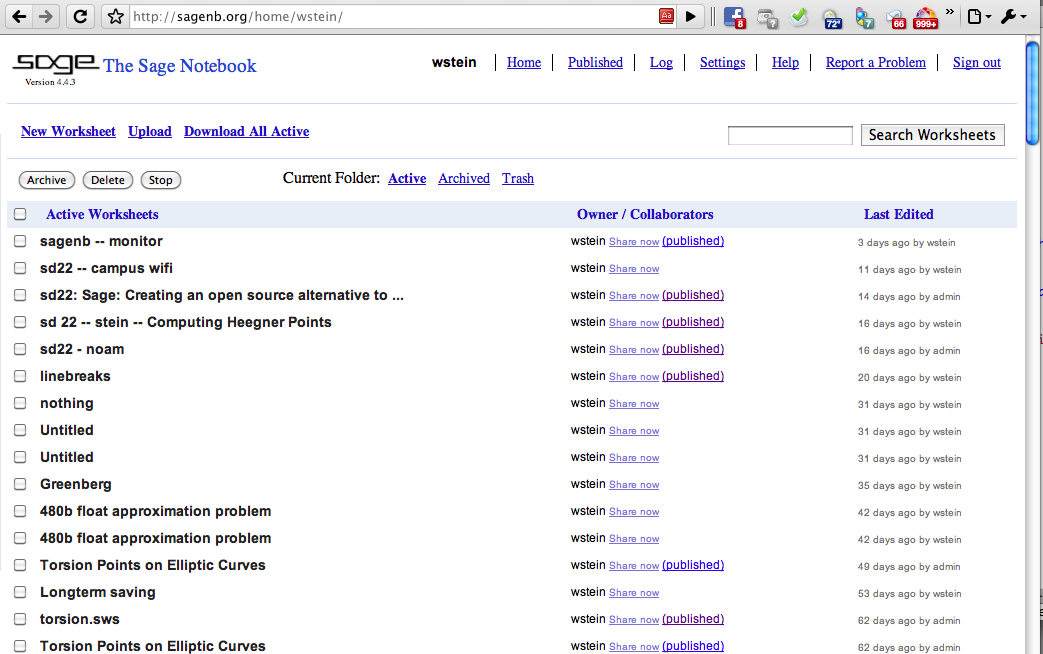This screenshot has width=1043, height=654.
Task: Switch to the Trash folder
Action: click(x=518, y=178)
